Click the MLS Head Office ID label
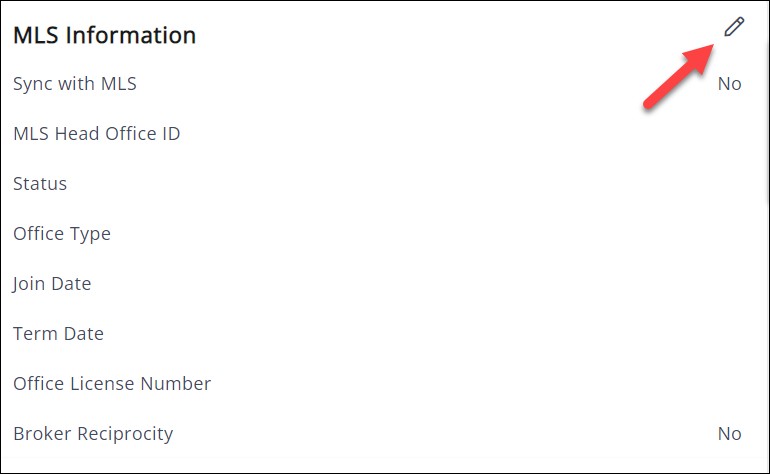This screenshot has width=770, height=474. [x=97, y=134]
